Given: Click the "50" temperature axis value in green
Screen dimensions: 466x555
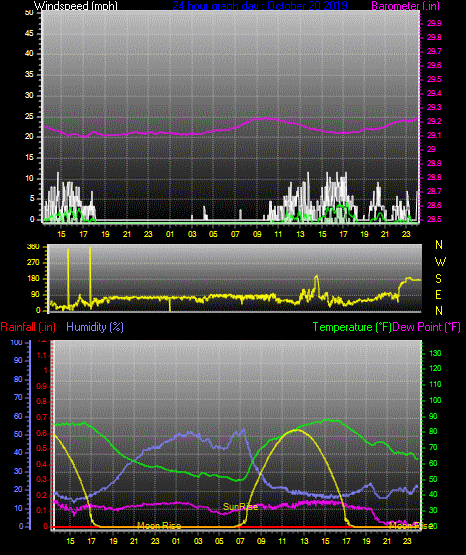Looking at the screenshot, I should point(433,479).
